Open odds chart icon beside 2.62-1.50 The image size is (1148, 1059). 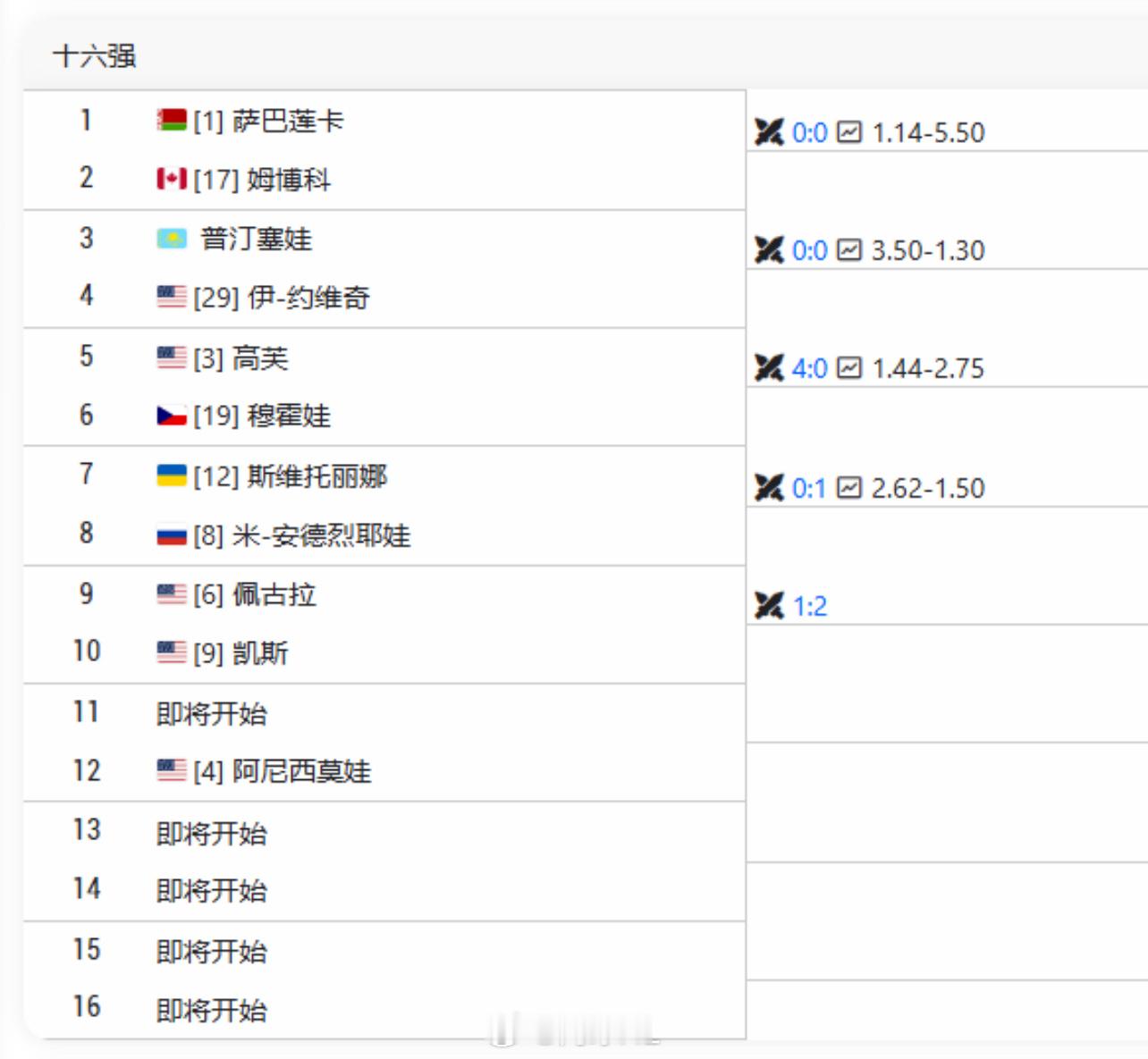click(x=848, y=488)
